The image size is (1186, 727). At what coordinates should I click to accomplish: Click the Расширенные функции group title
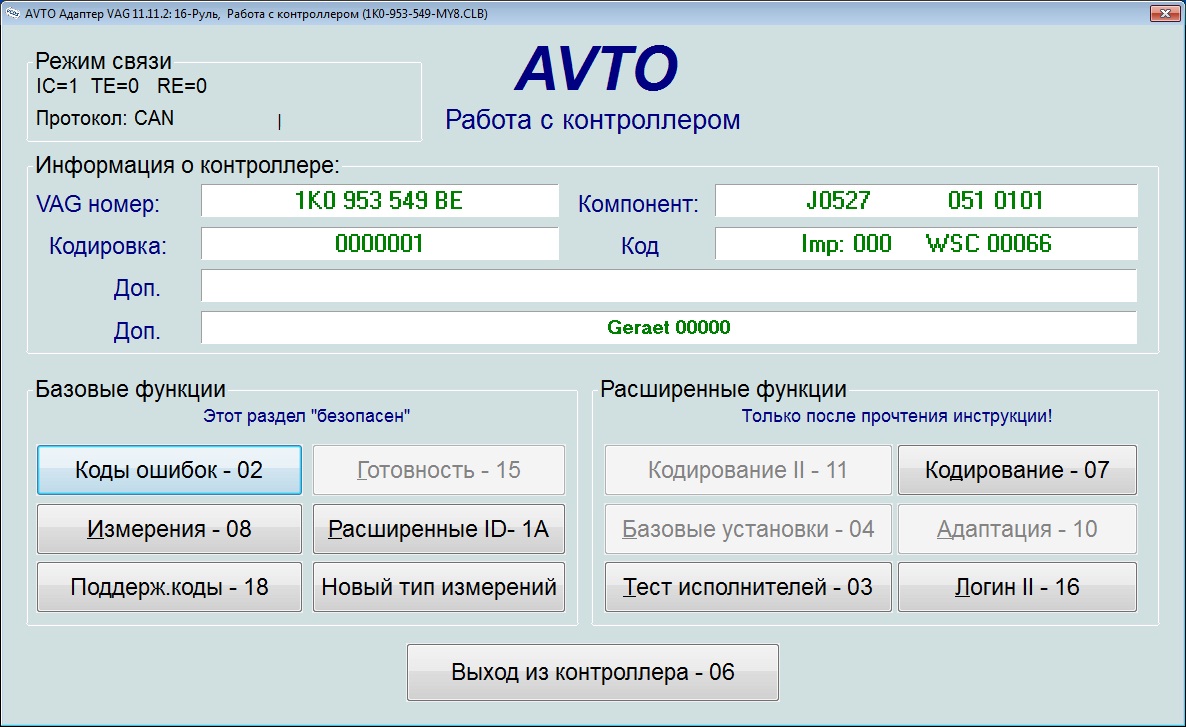[723, 389]
